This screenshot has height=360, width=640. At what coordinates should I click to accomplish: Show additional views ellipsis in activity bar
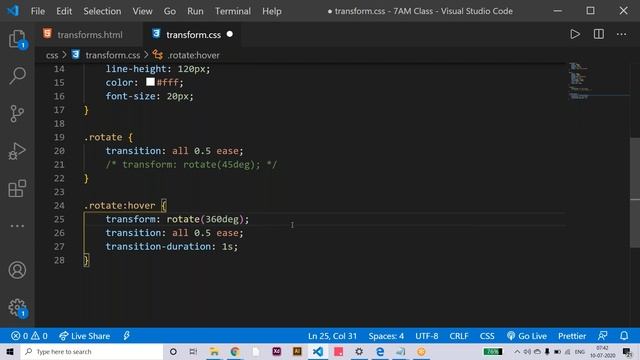pos(17,226)
